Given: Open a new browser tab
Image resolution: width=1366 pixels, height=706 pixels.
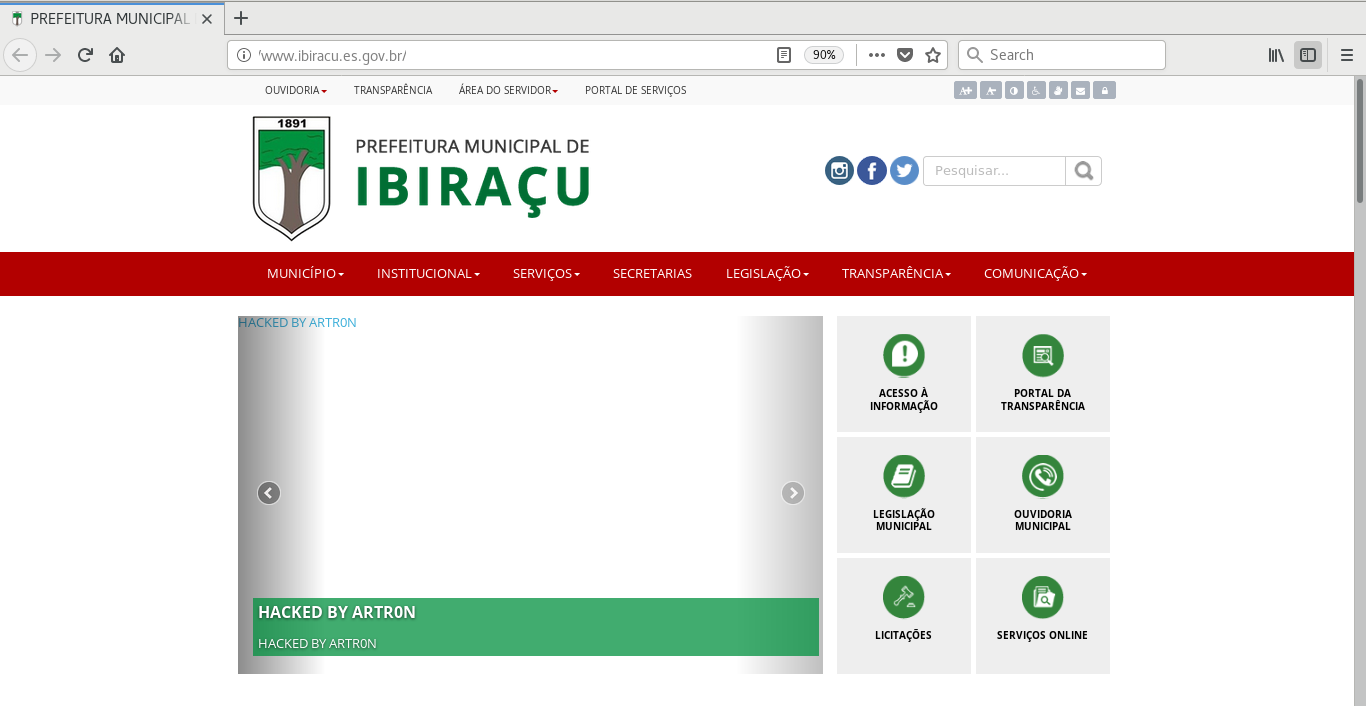Looking at the screenshot, I should pyautogui.click(x=240, y=18).
